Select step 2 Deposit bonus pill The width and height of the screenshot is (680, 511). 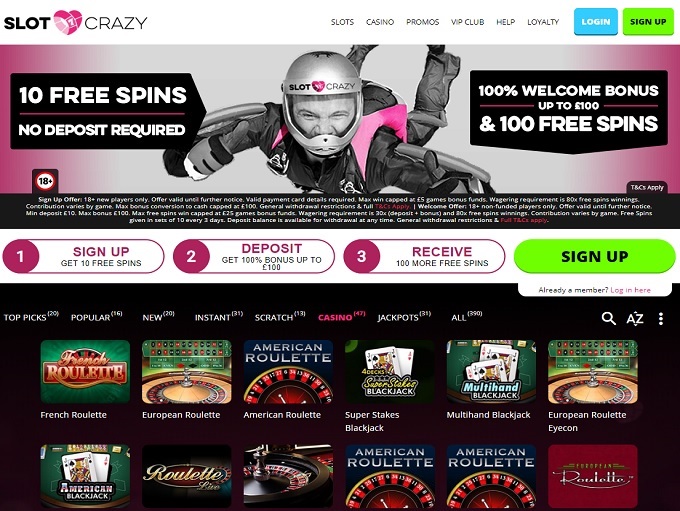coord(254,256)
